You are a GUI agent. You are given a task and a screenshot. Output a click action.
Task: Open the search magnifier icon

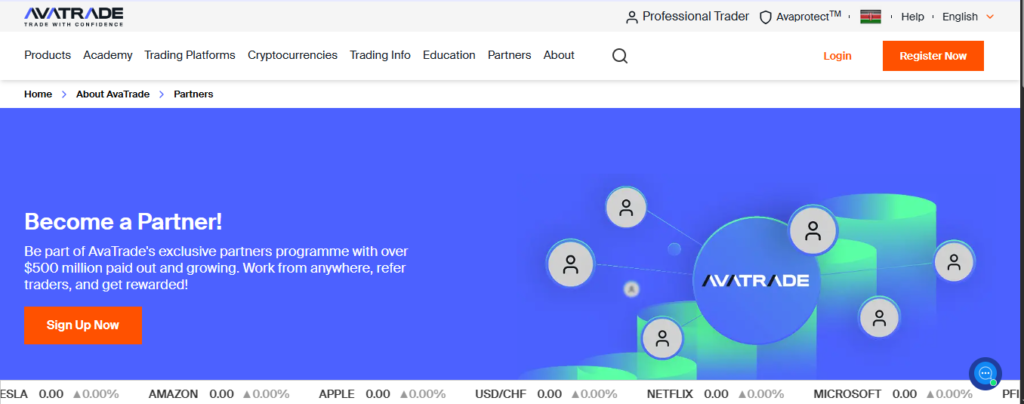pos(620,56)
